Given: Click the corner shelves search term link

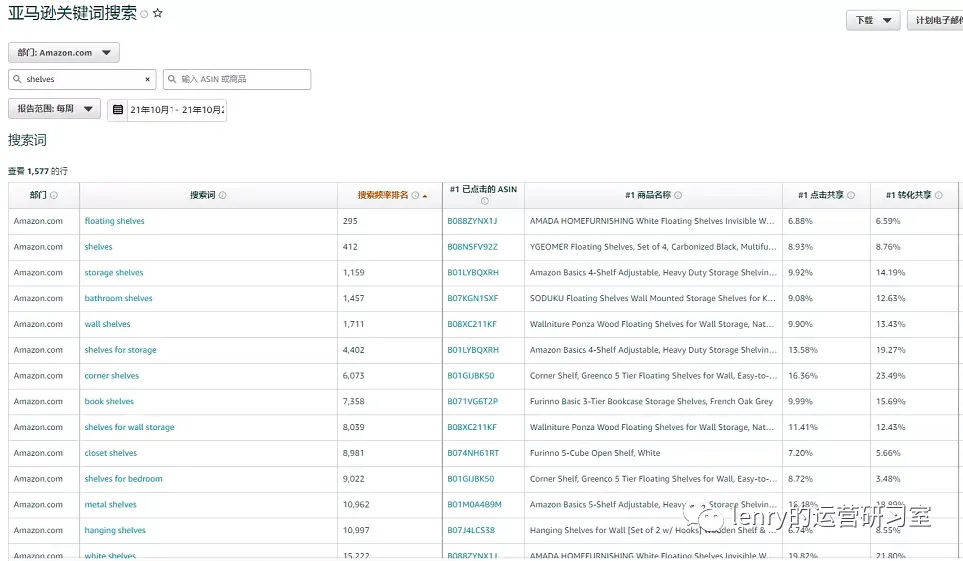Looking at the screenshot, I should coord(112,376).
